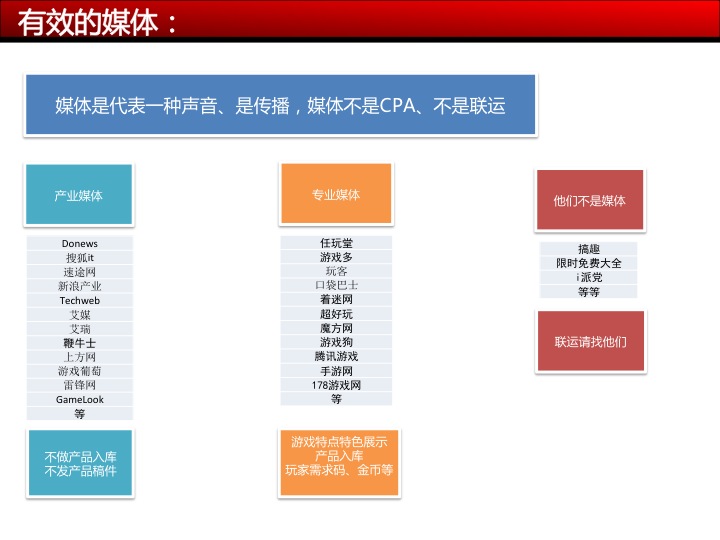Click the 产业媒体 teal box
The height and width of the screenshot is (540, 720).
(79, 195)
